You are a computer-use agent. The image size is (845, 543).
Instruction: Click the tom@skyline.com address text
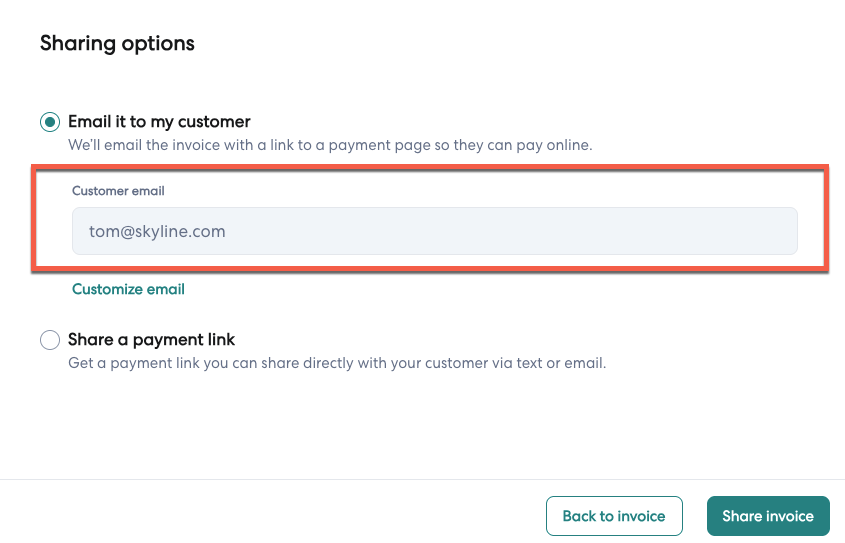coord(157,231)
